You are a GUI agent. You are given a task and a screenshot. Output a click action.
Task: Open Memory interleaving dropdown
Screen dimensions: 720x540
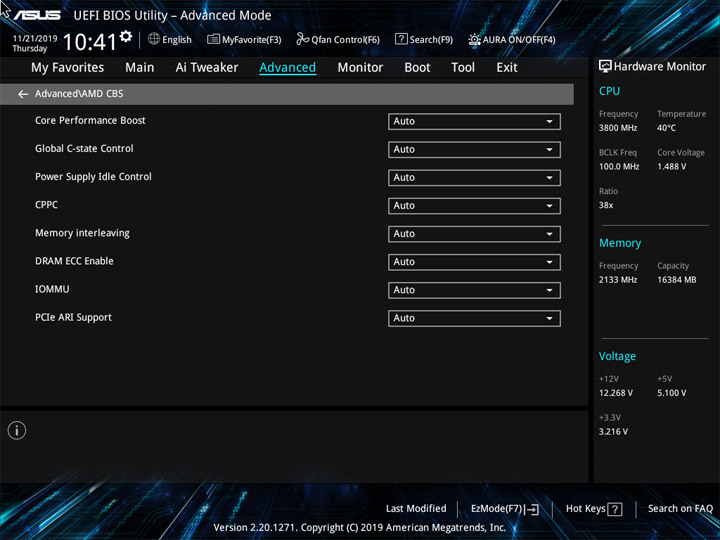(x=474, y=234)
